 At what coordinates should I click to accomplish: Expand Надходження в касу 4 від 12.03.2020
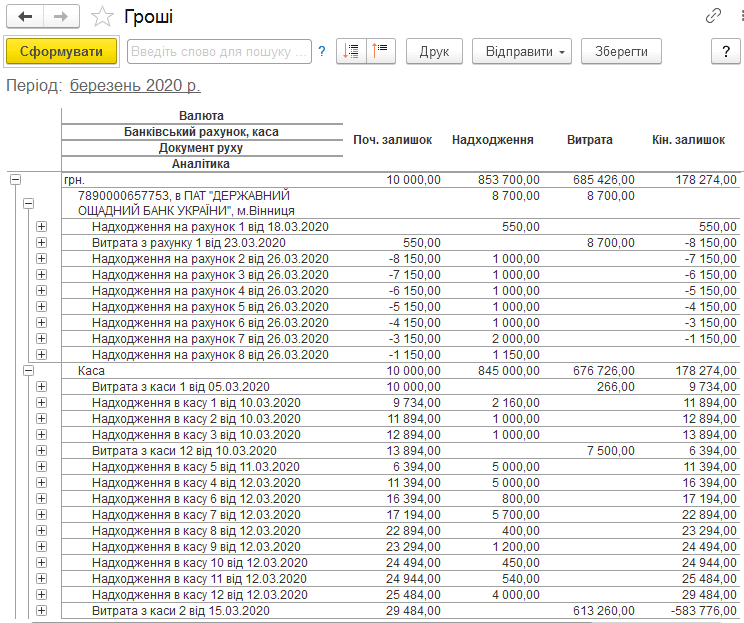[42, 483]
